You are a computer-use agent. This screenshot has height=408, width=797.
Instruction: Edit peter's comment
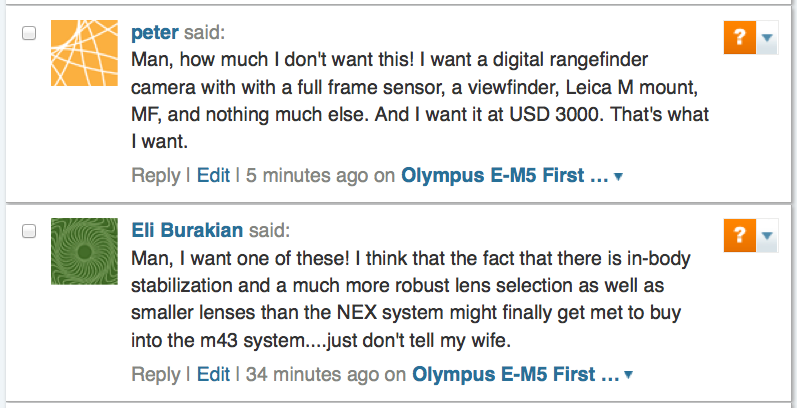tap(213, 176)
